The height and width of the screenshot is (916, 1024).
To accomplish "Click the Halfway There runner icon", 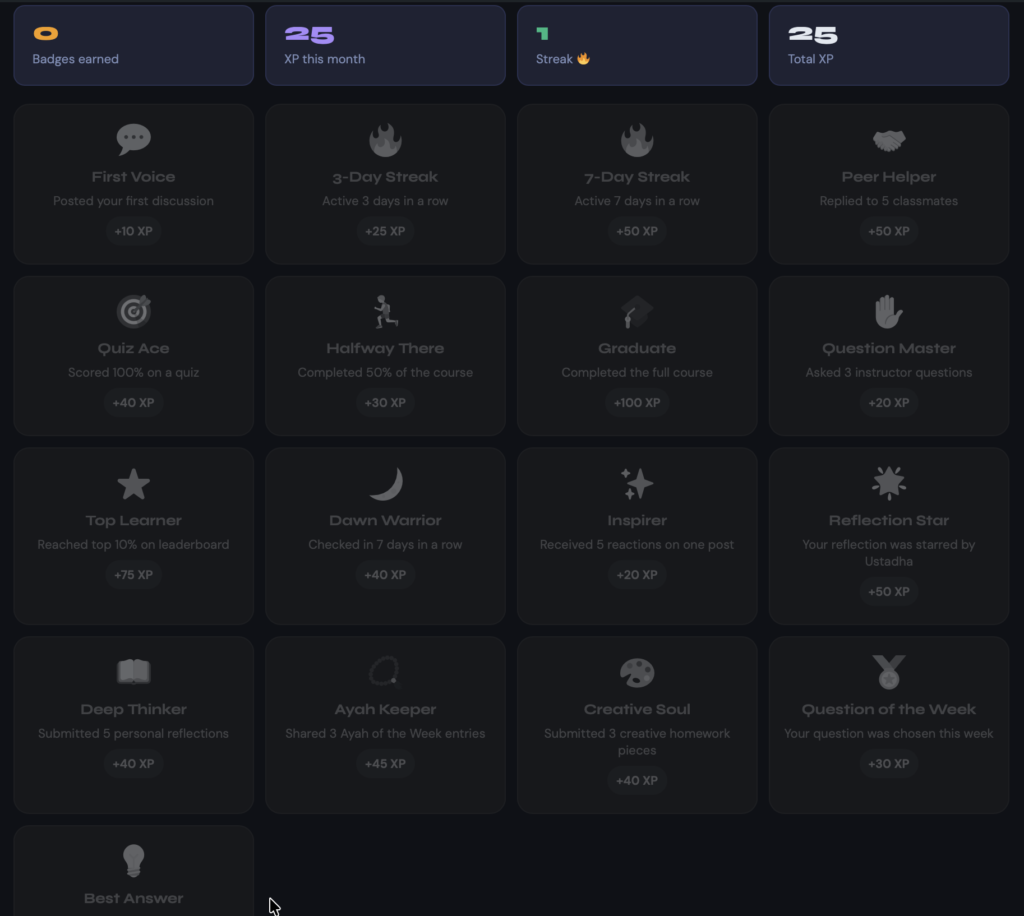I will click(385, 311).
